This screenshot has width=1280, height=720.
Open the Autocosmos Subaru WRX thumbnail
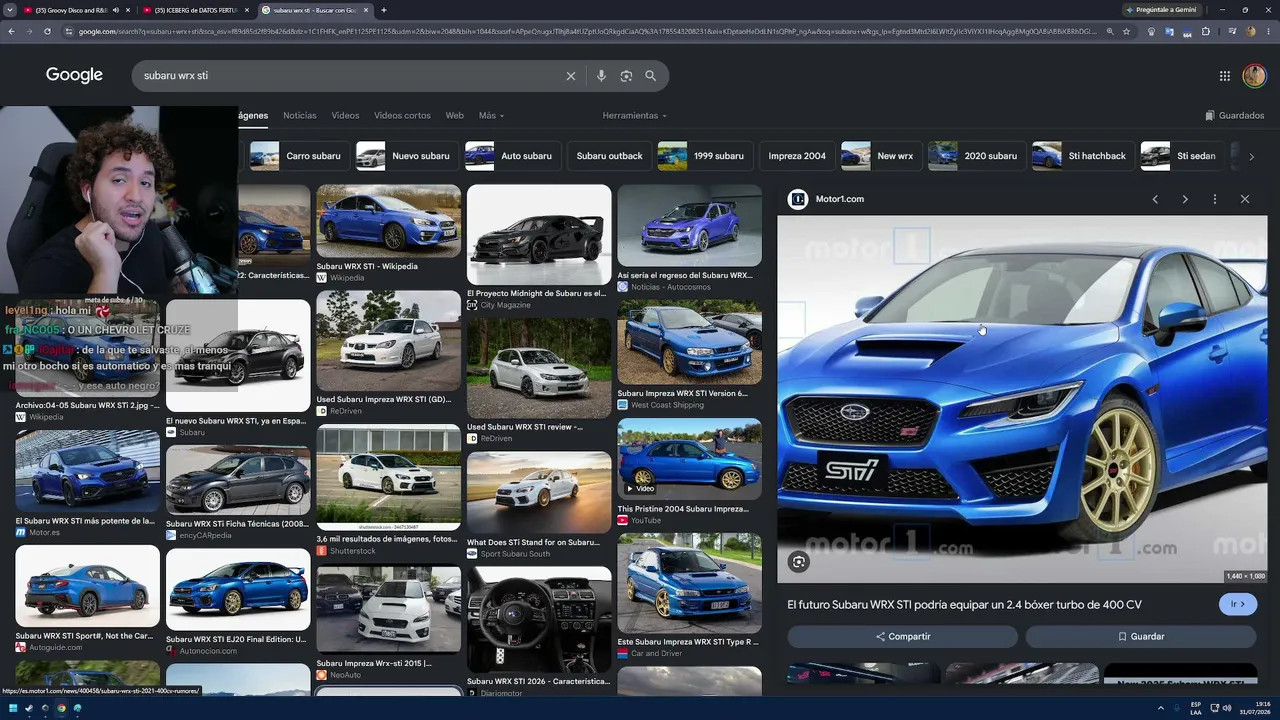click(x=689, y=226)
